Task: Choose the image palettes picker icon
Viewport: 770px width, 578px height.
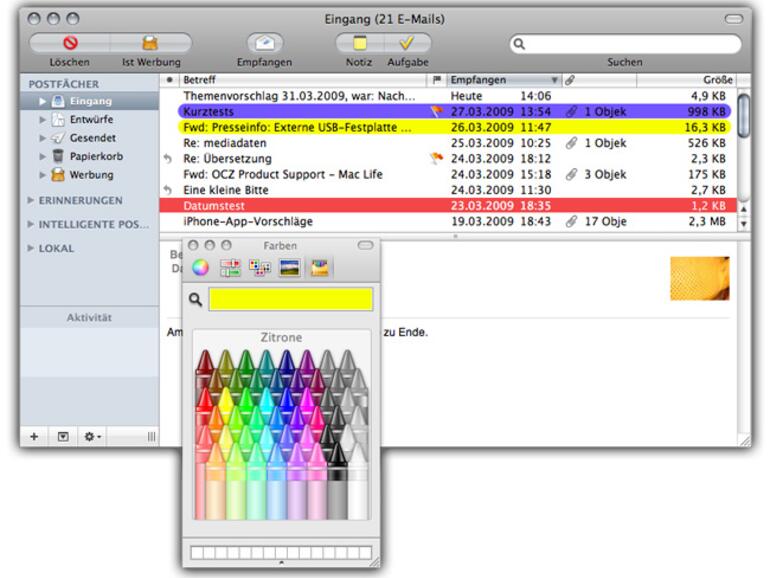Action: [289, 267]
